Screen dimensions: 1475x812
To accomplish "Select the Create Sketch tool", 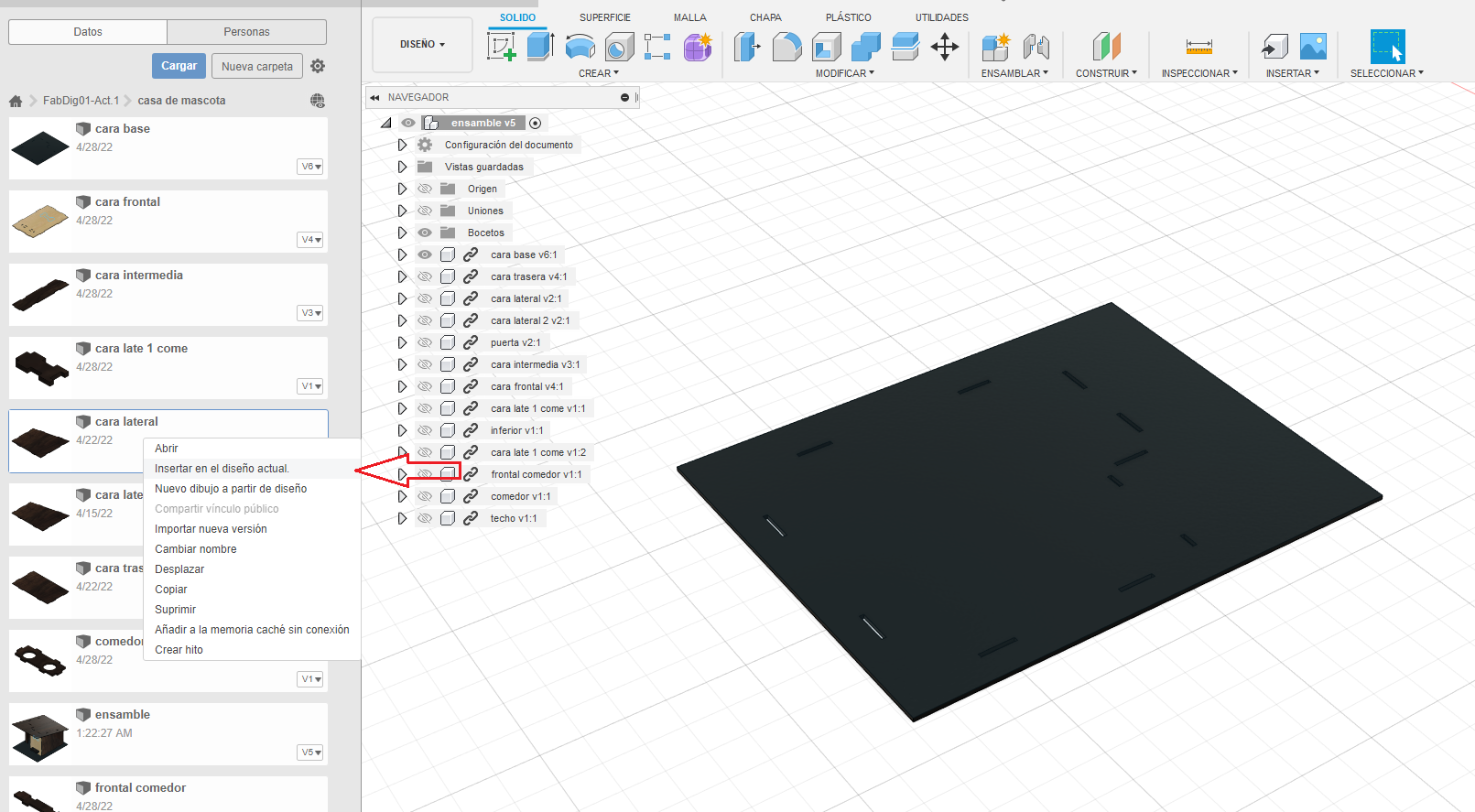I will [502, 46].
